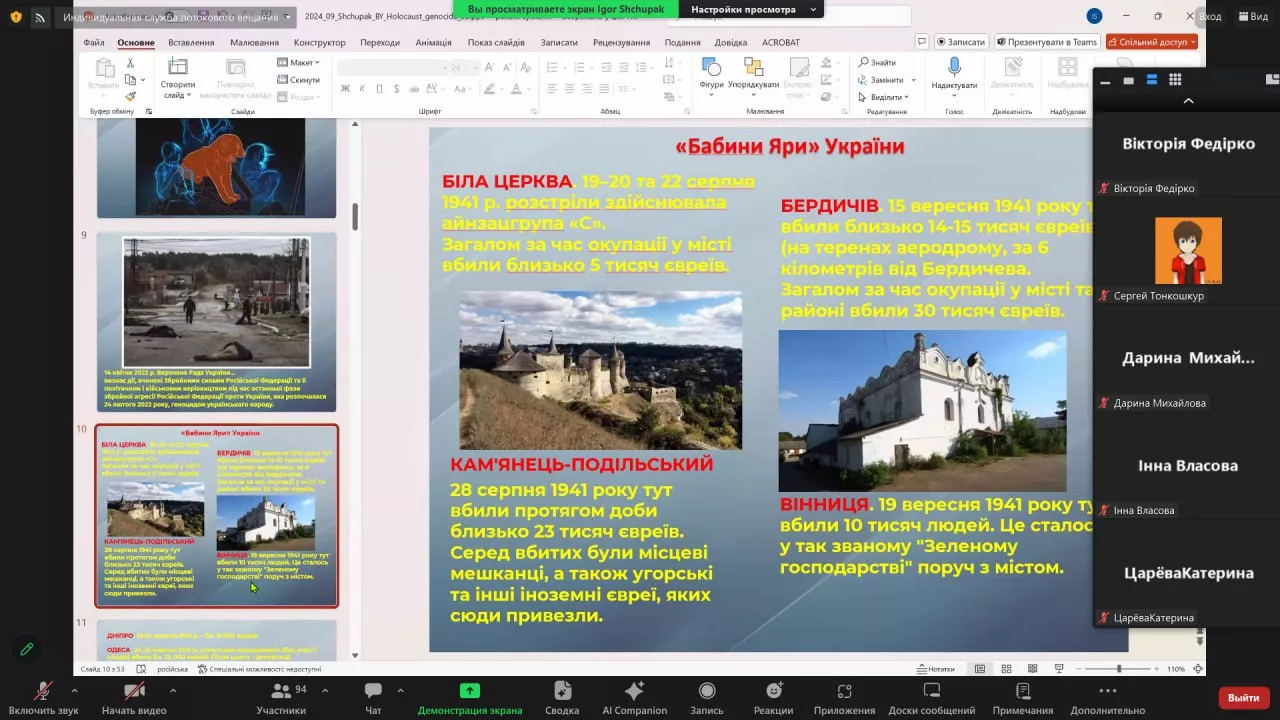Screen dimensions: 1280x720
Task: Start slideshow view from status bar
Action: (1059, 669)
